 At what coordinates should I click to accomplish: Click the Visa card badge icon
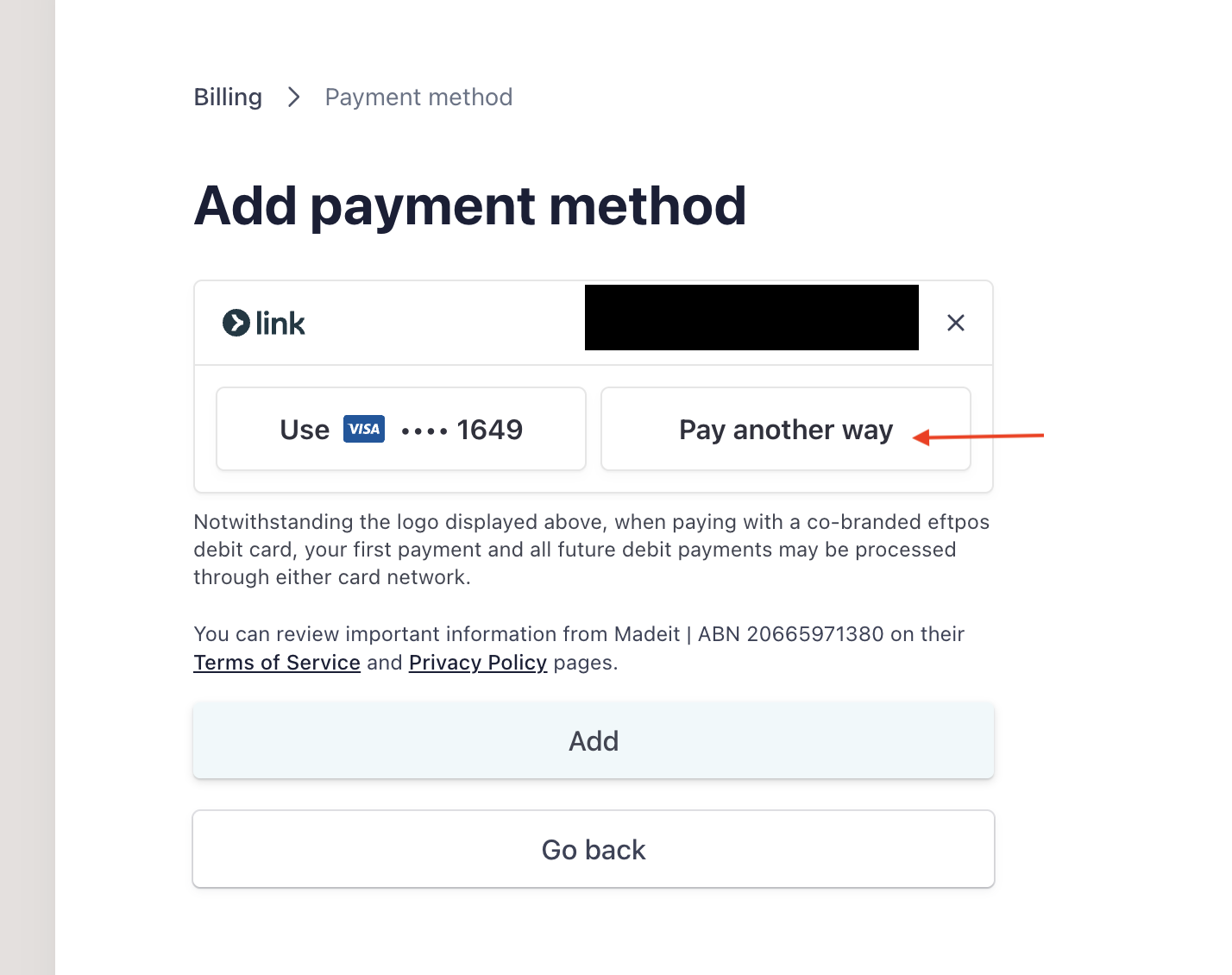[363, 429]
